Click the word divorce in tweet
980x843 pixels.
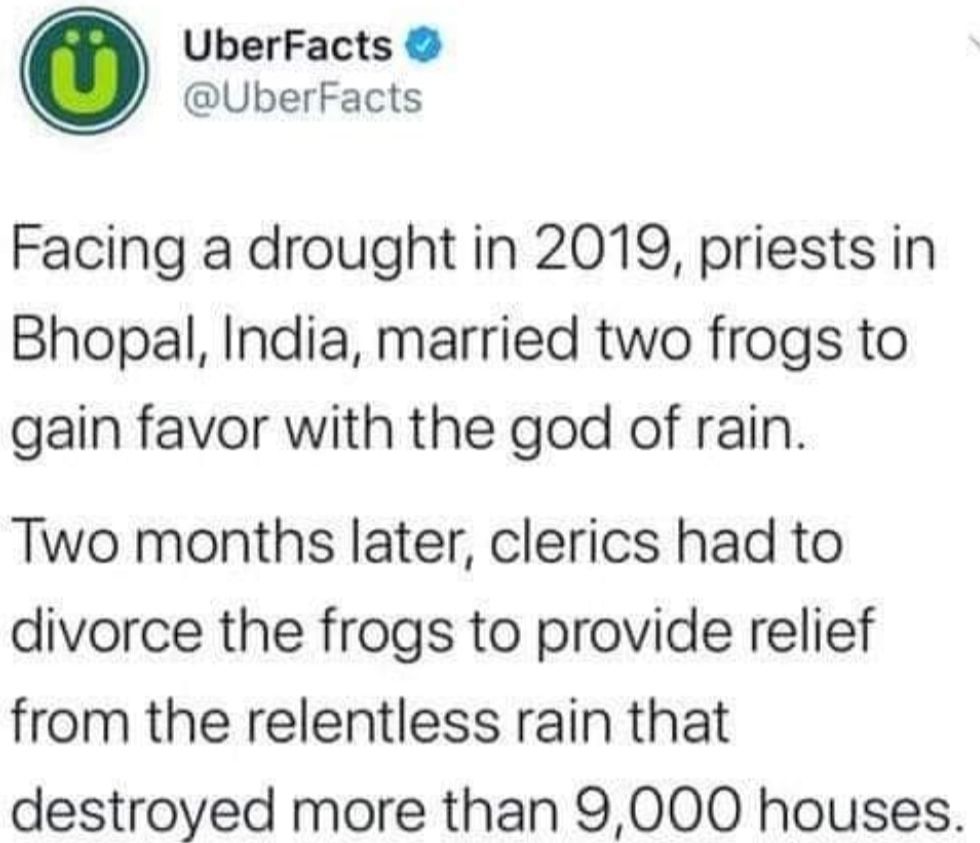(107, 630)
